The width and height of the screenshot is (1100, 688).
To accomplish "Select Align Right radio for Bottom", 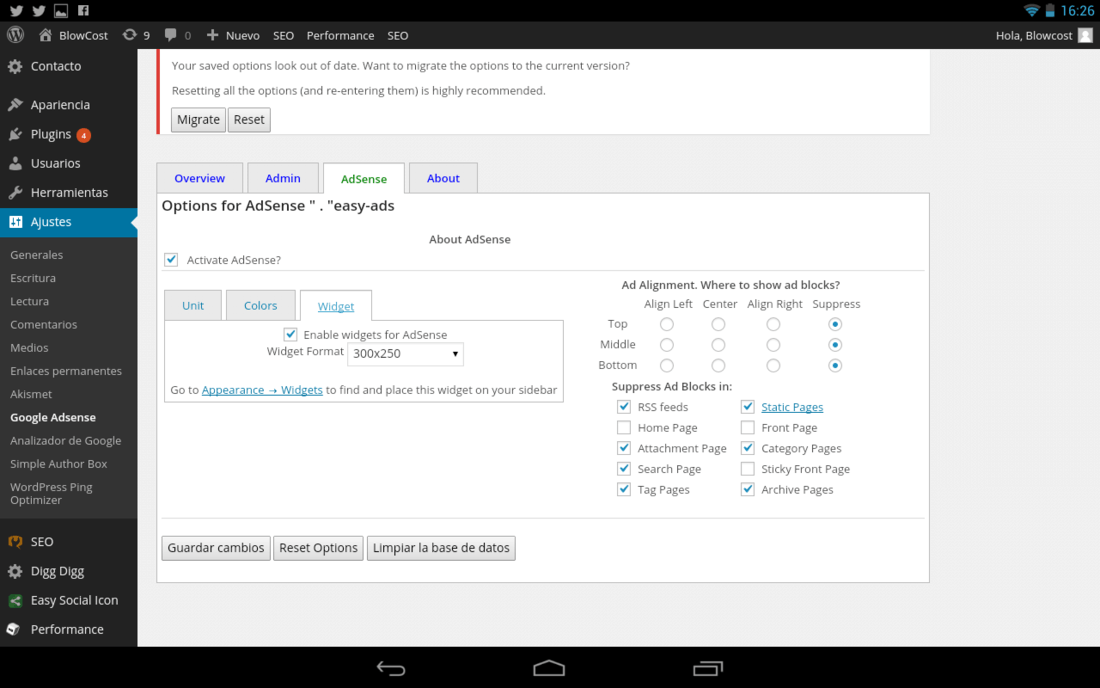I will coord(773,365).
